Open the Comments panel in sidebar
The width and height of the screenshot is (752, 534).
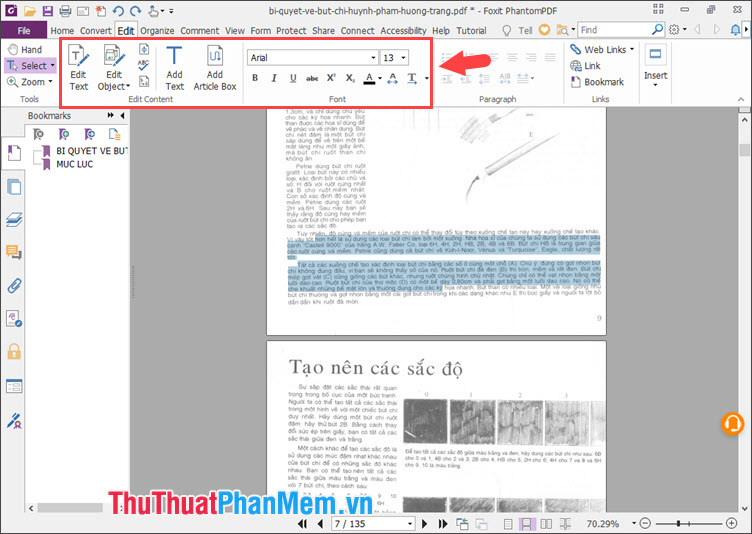pos(14,252)
